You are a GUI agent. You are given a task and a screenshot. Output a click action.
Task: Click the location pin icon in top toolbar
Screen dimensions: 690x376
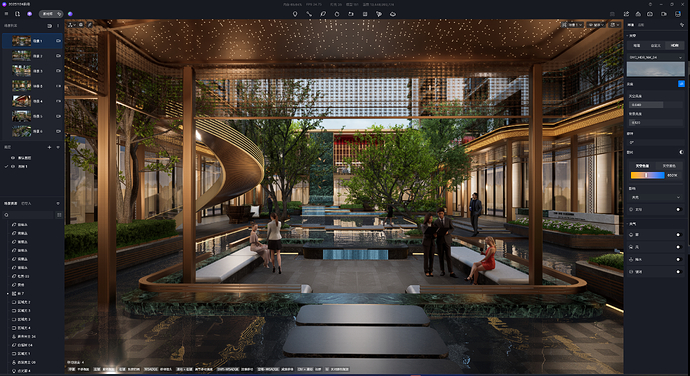pos(295,14)
